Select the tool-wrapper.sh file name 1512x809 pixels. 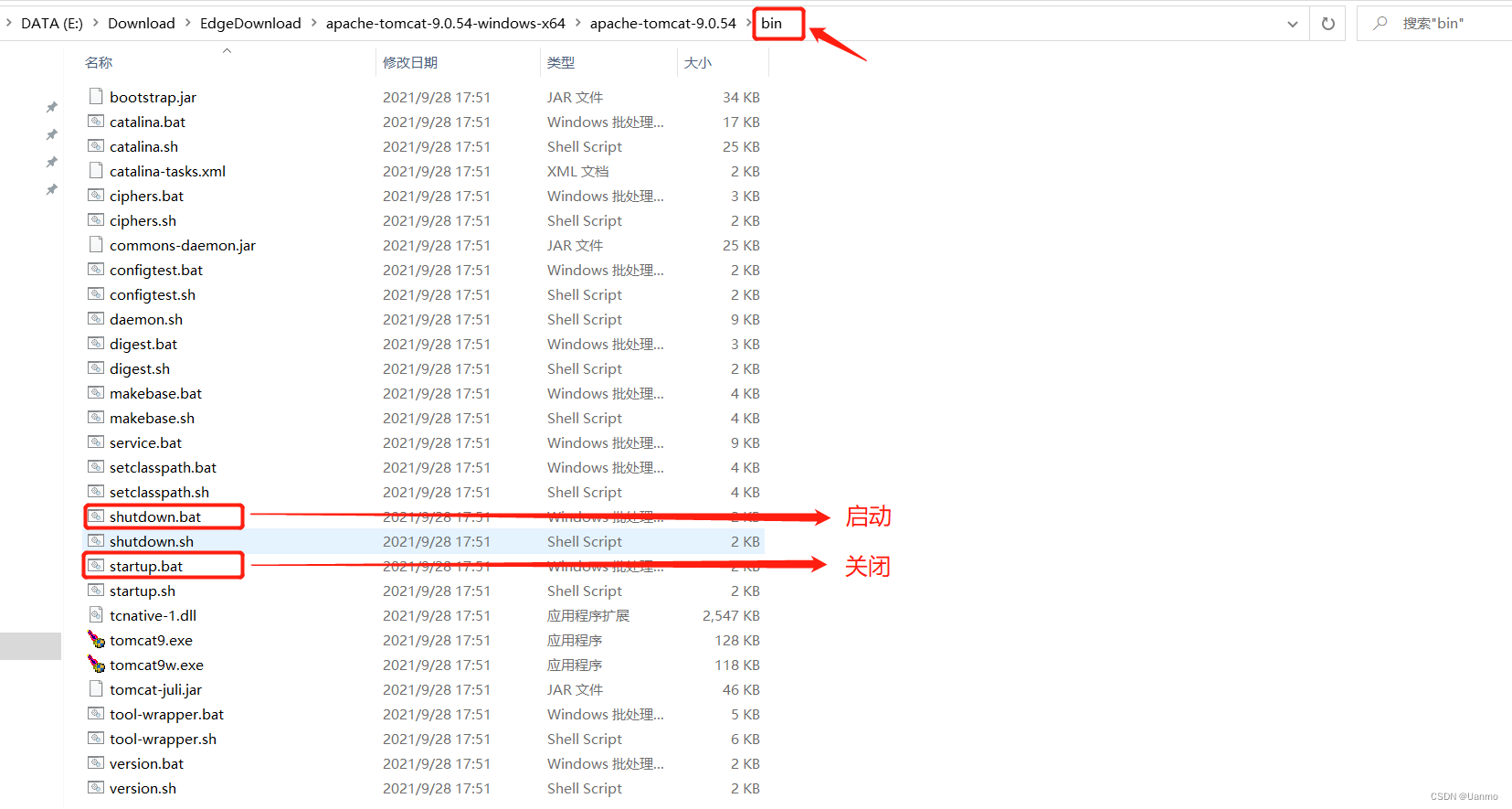pos(163,739)
